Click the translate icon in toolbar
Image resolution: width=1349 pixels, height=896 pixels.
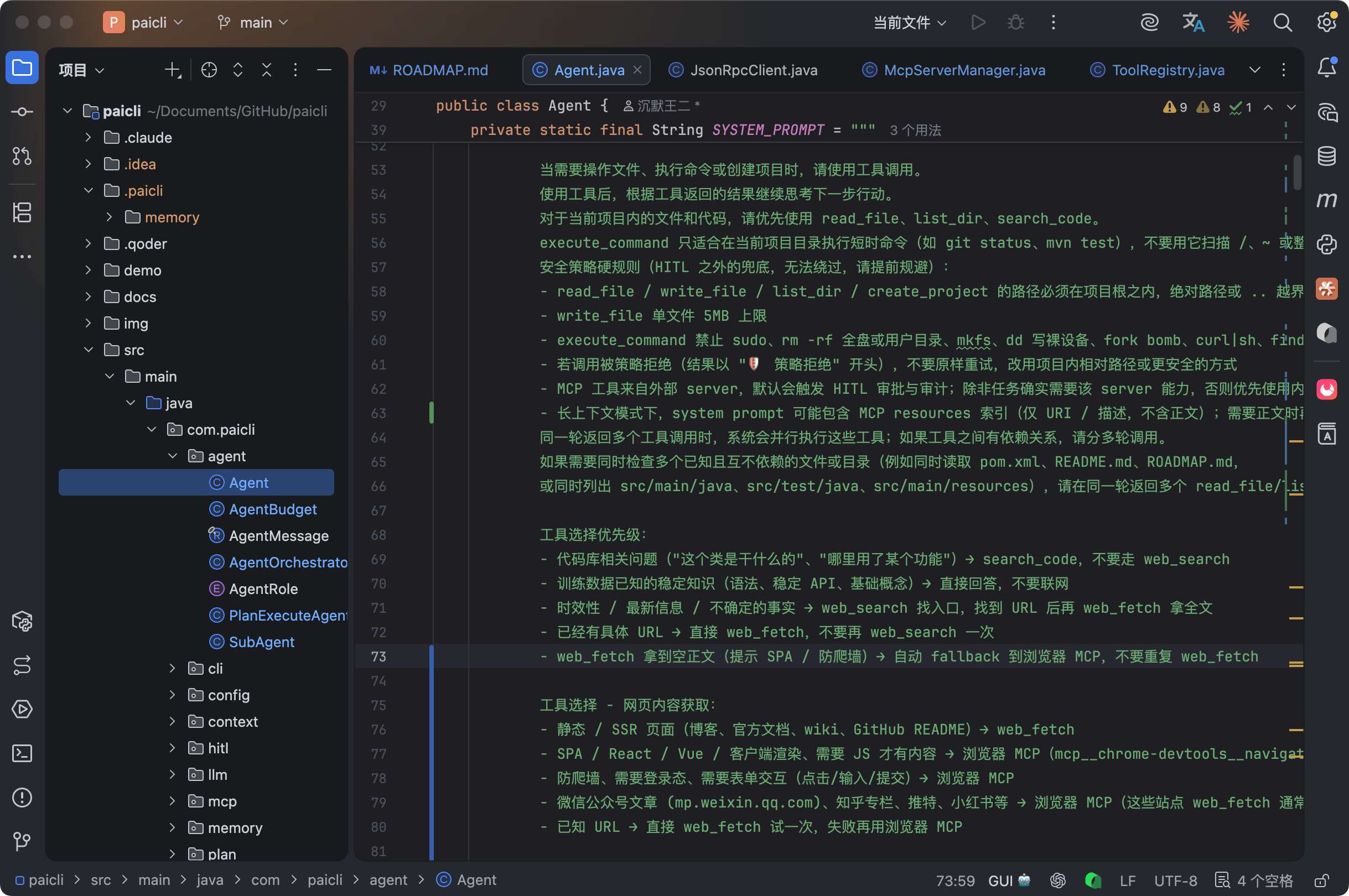pyautogui.click(x=1194, y=22)
